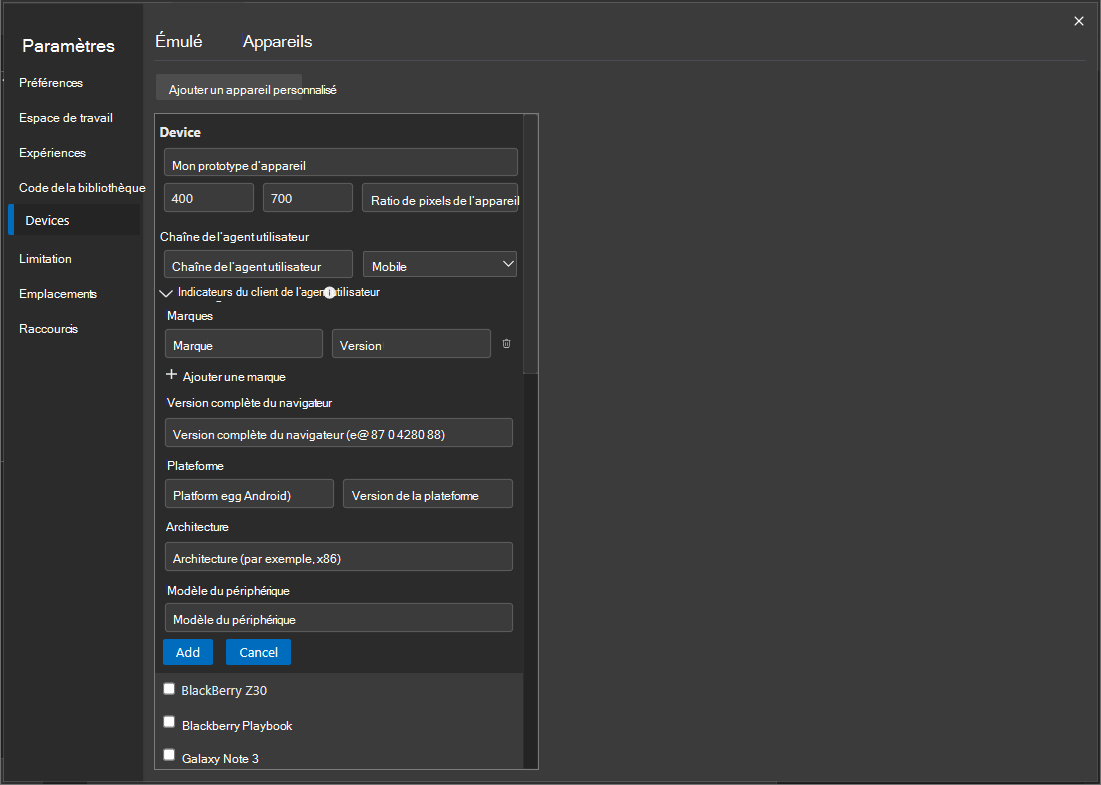Viewport: 1101px width, 785px height.
Task: Select Code de la bibliothèque section
Action: tap(82, 187)
